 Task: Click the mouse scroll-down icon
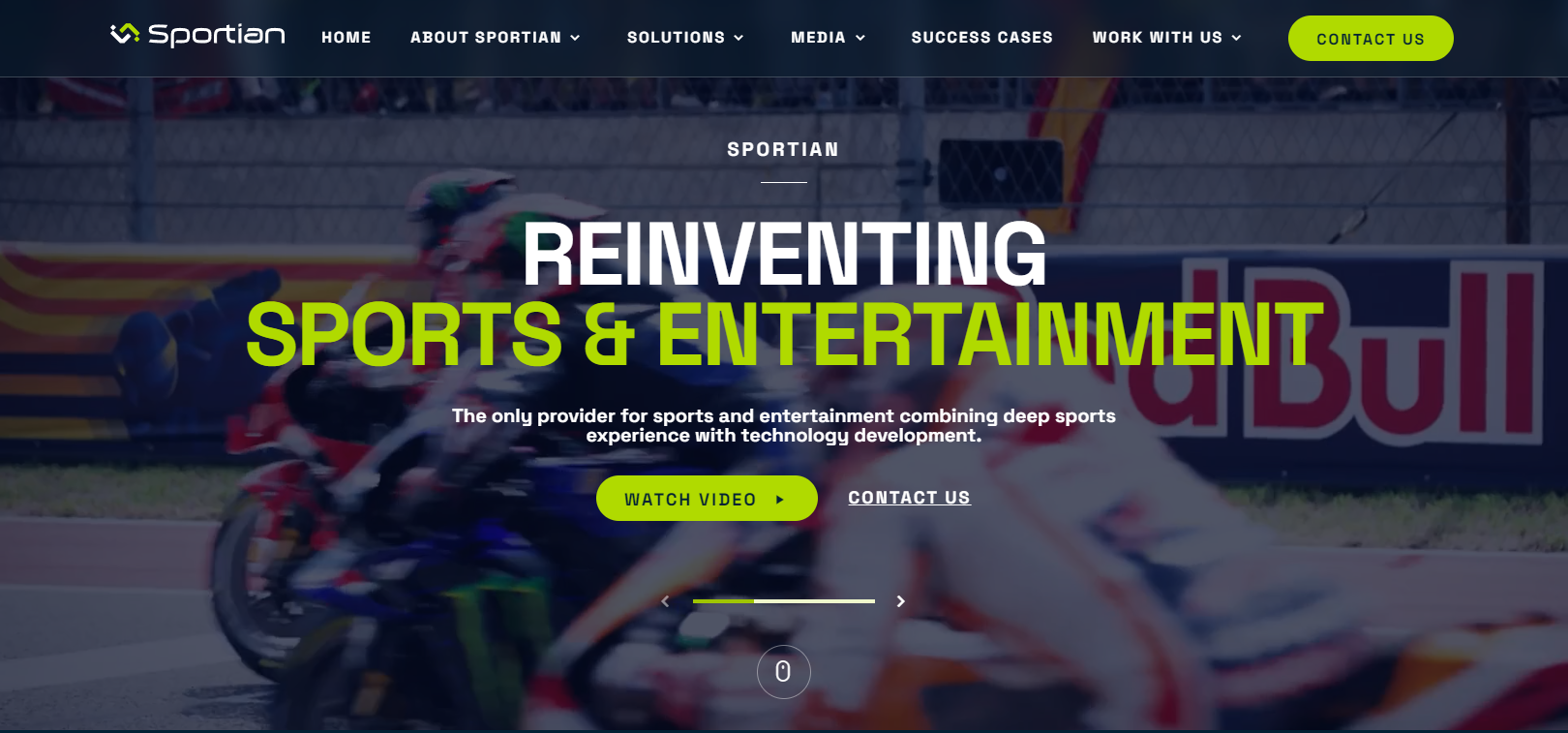tap(784, 672)
